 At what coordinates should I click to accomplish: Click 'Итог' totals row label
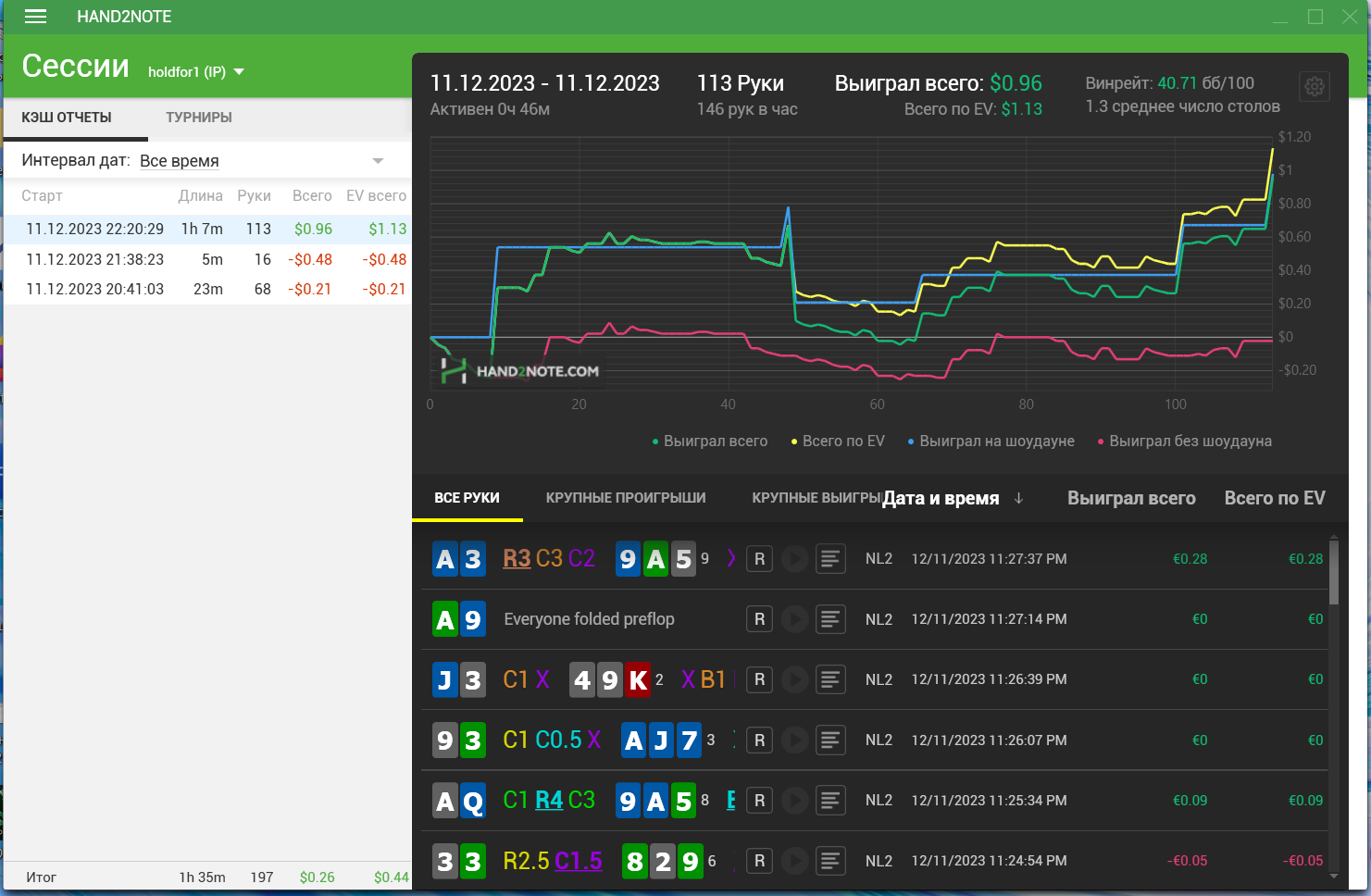pos(41,877)
